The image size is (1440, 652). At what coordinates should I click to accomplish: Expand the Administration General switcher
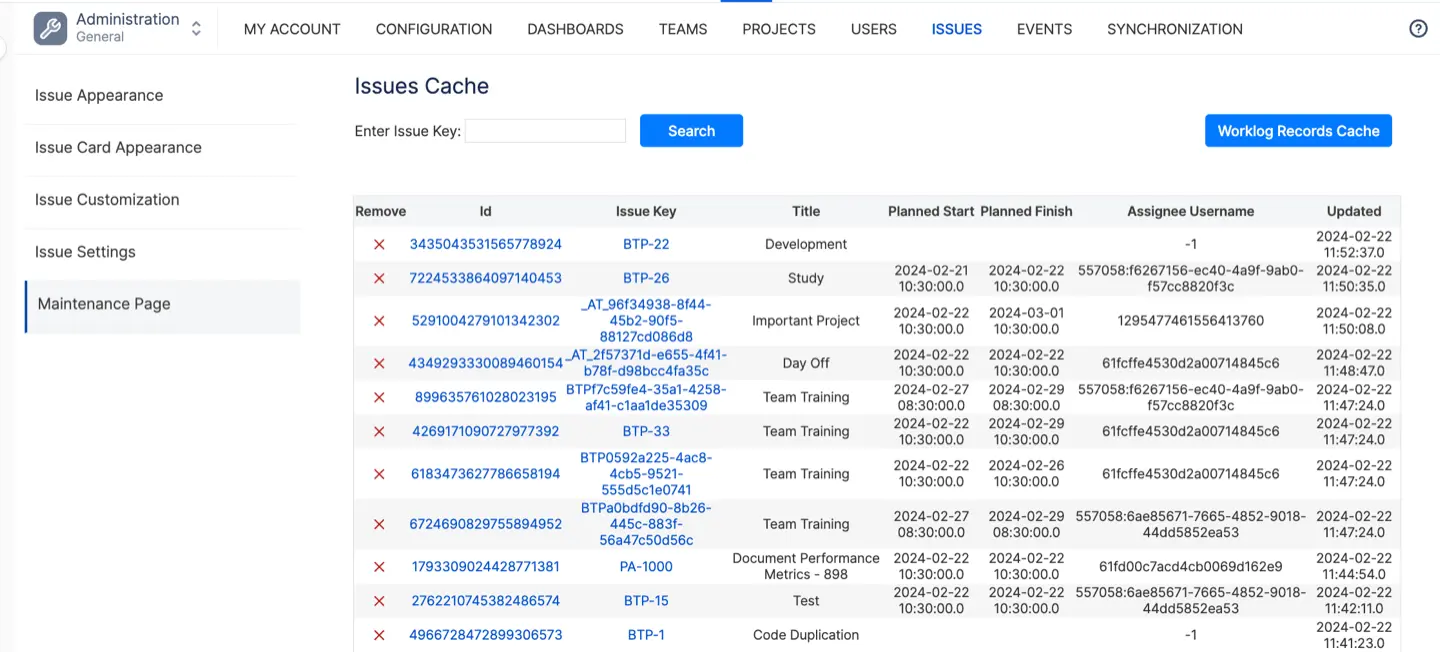196,29
